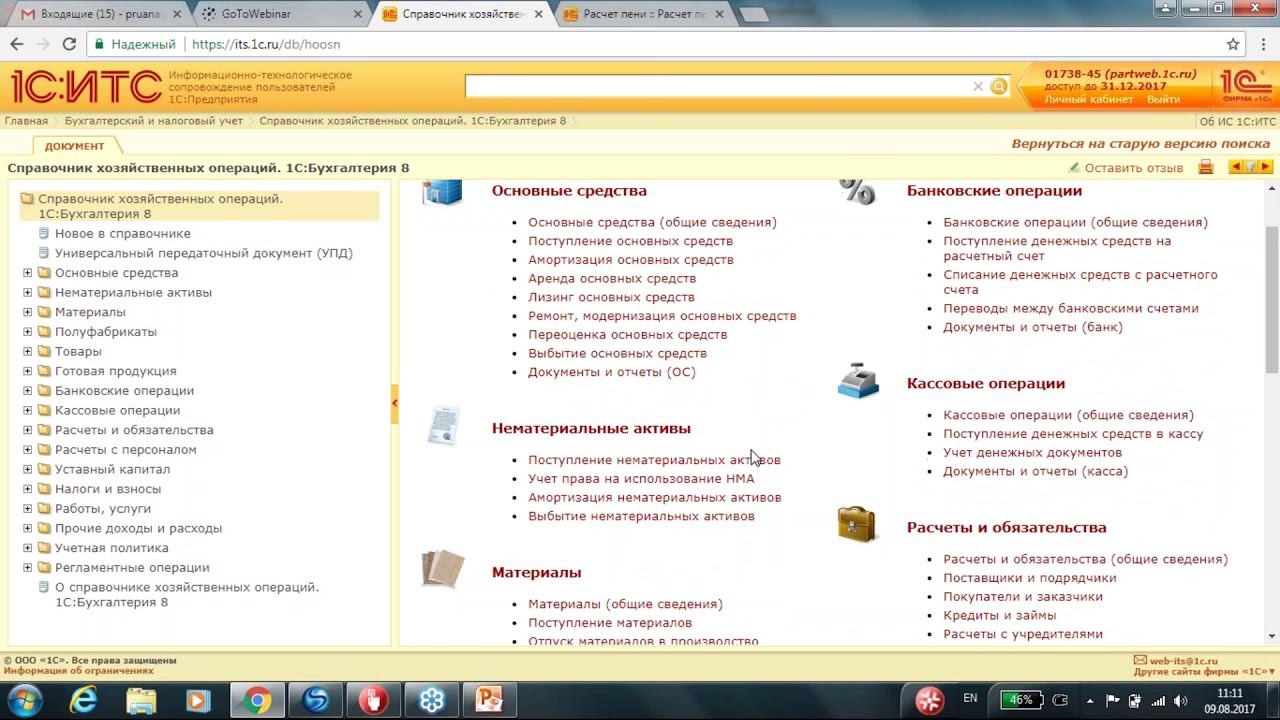
Task: Open Поставщики и подрядчики link
Action: (1030, 578)
